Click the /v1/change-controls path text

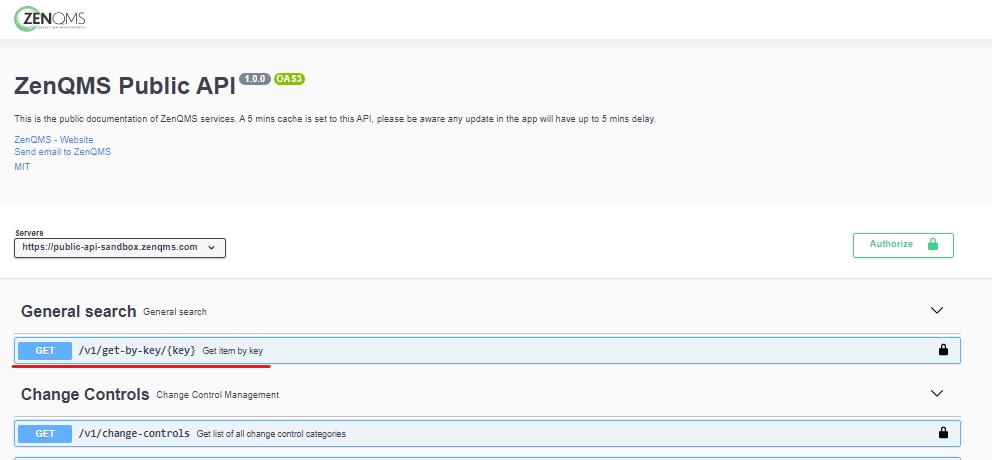(x=134, y=433)
